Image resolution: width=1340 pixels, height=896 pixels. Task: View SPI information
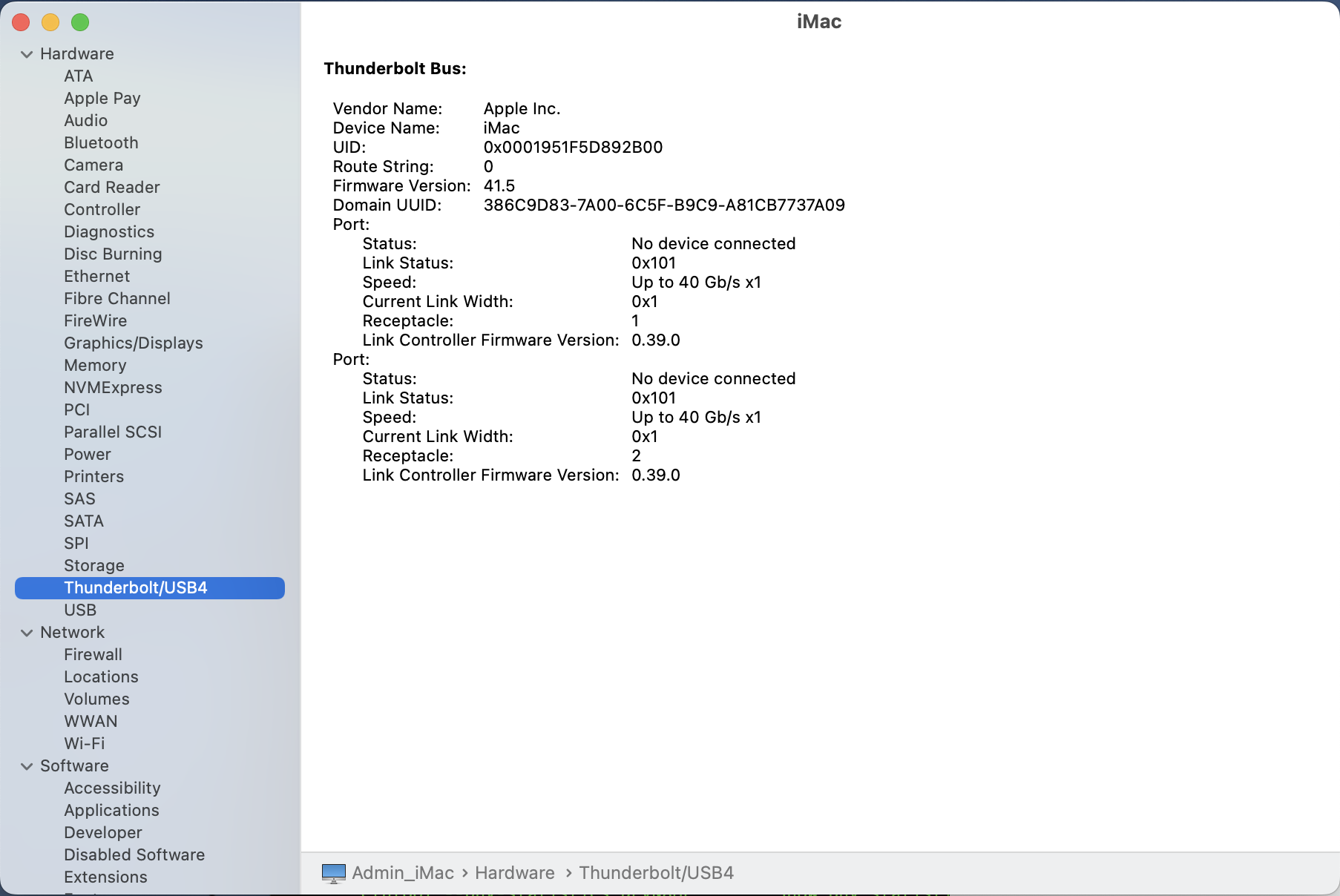coord(76,544)
